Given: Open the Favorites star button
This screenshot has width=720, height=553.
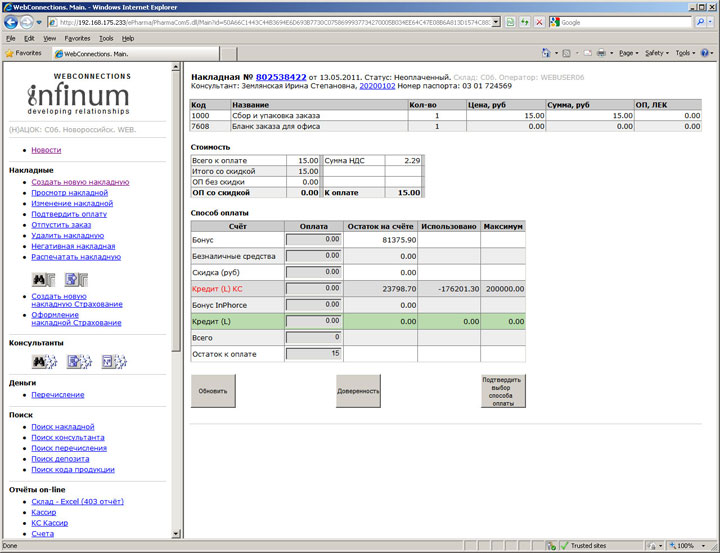Looking at the screenshot, I should [23, 53].
